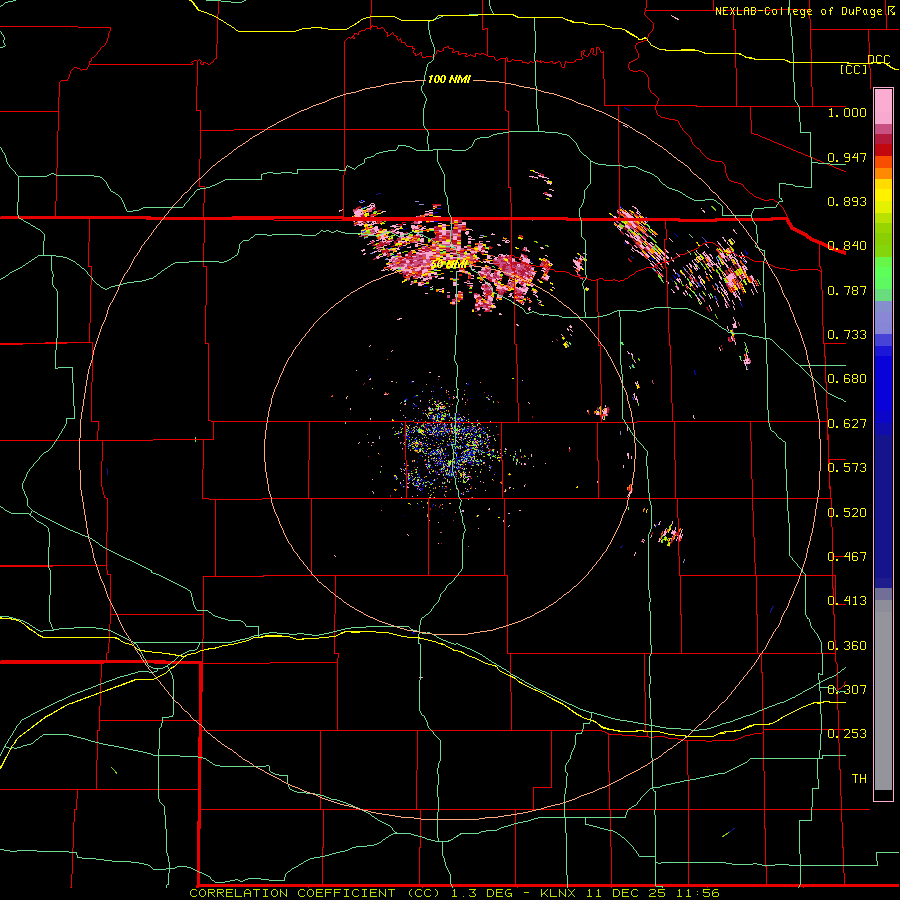Click the 0.893 scale label
Image resolution: width=900 pixels, height=900 pixels.
(x=847, y=201)
